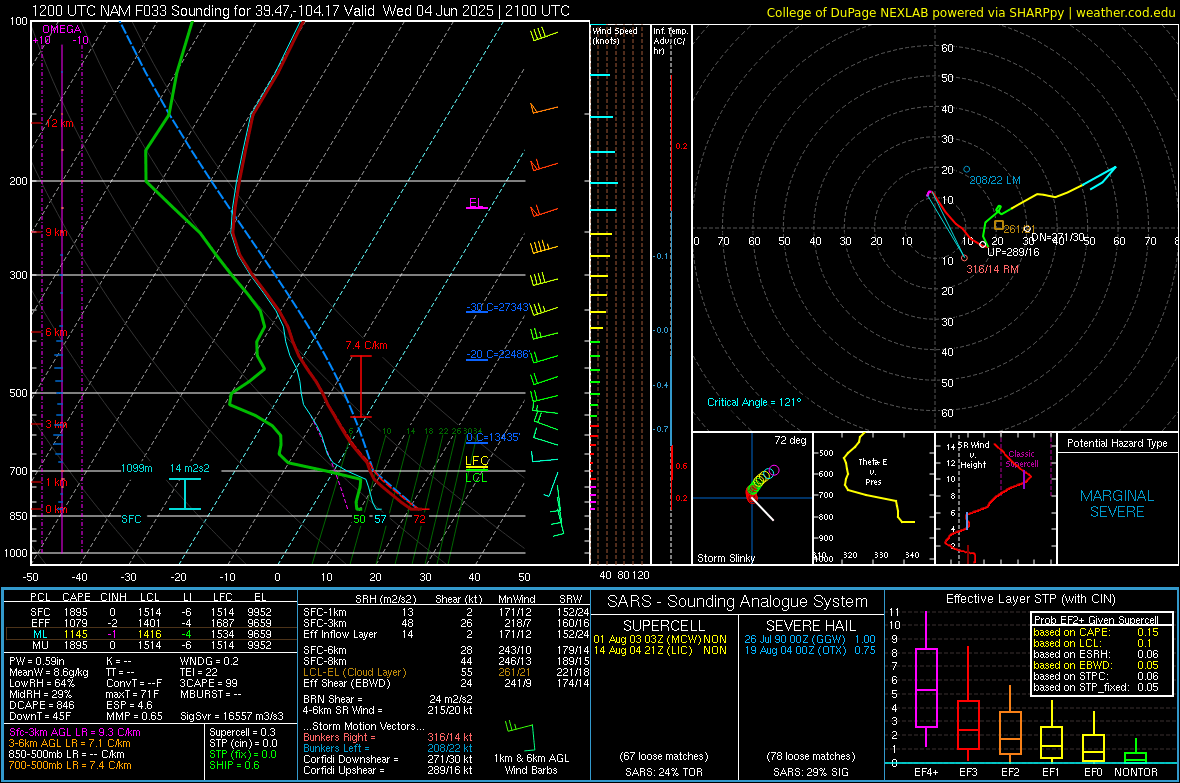Select the MU parcel row in CAPE table
Viewport: 1180px width, 783px height.
[151, 644]
